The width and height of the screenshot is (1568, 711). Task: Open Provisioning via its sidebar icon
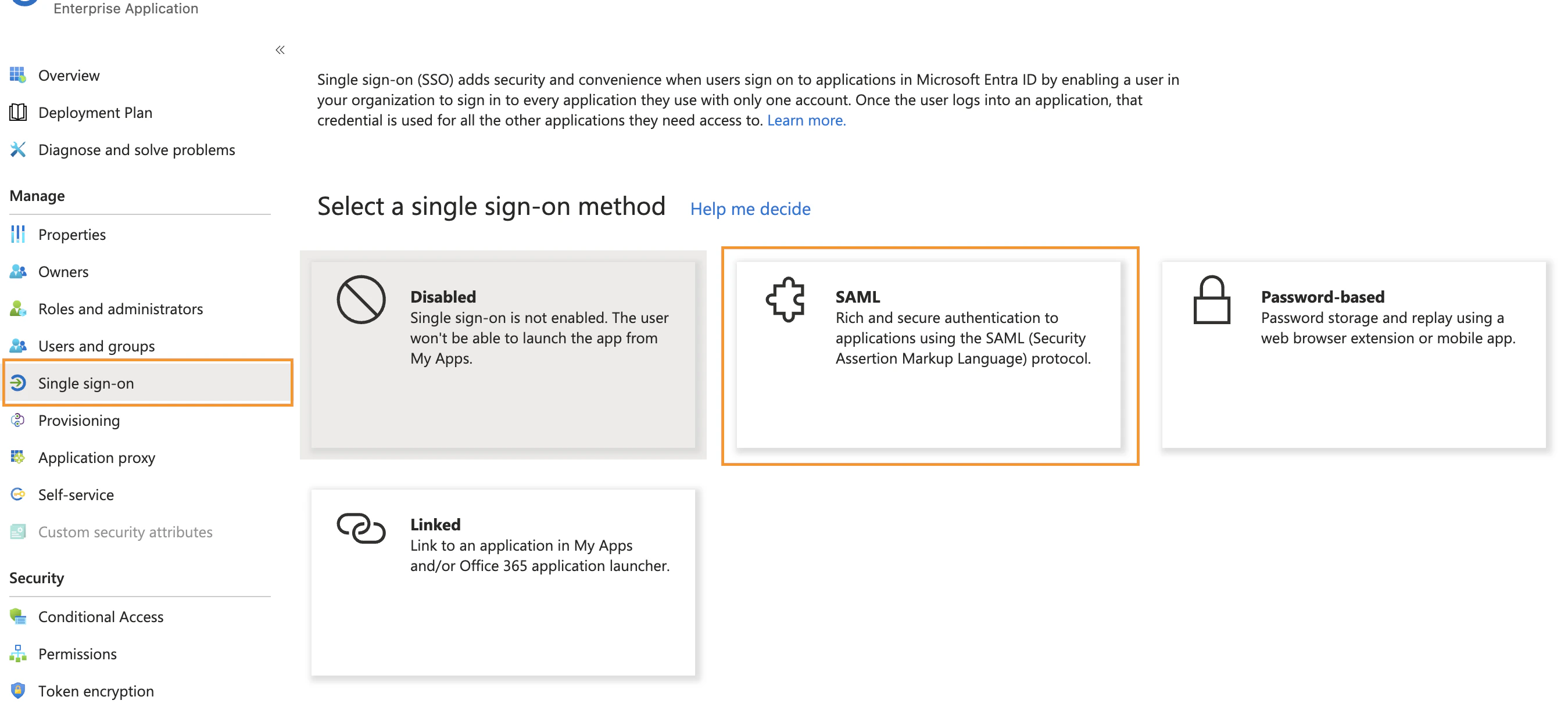point(18,419)
